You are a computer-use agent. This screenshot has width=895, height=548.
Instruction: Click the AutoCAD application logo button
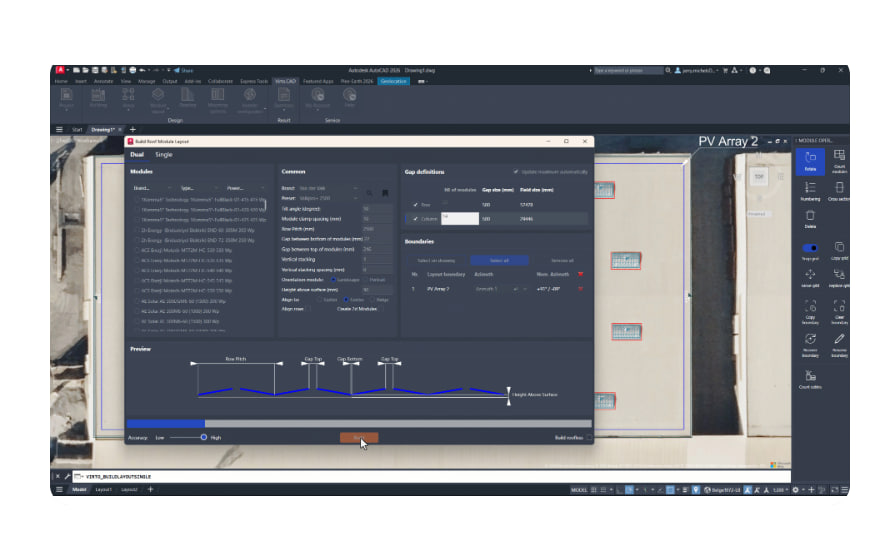click(x=60, y=70)
